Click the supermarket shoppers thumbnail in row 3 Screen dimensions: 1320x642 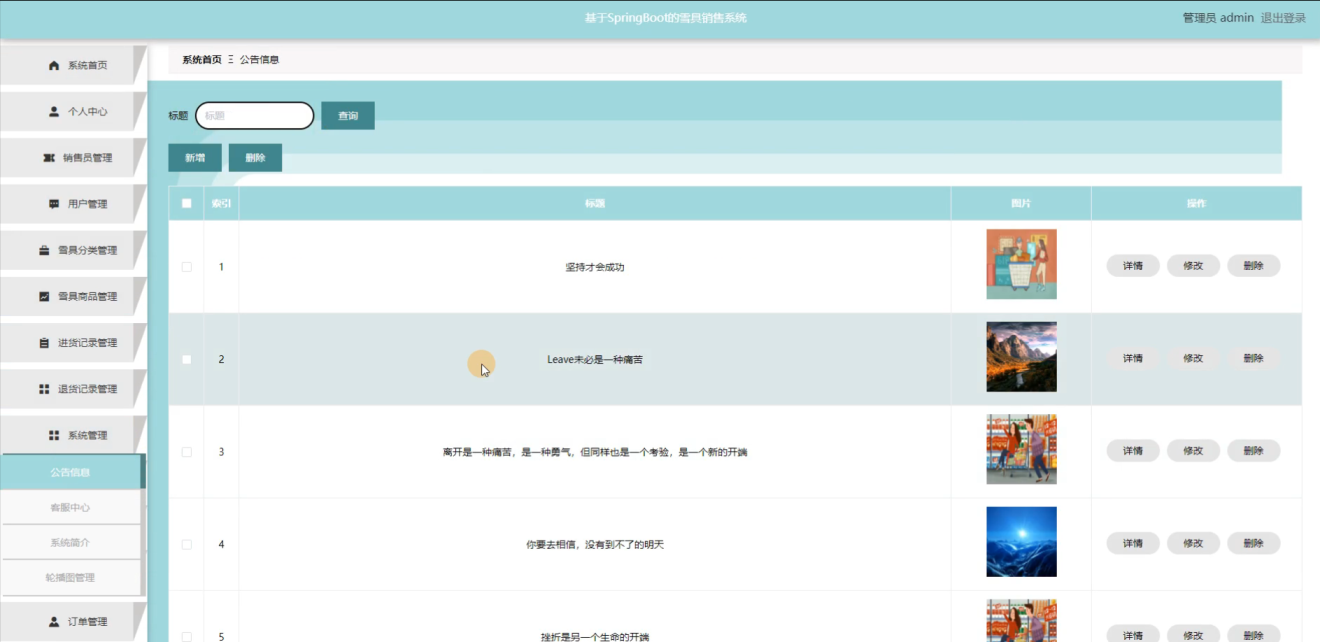[x=1021, y=449]
